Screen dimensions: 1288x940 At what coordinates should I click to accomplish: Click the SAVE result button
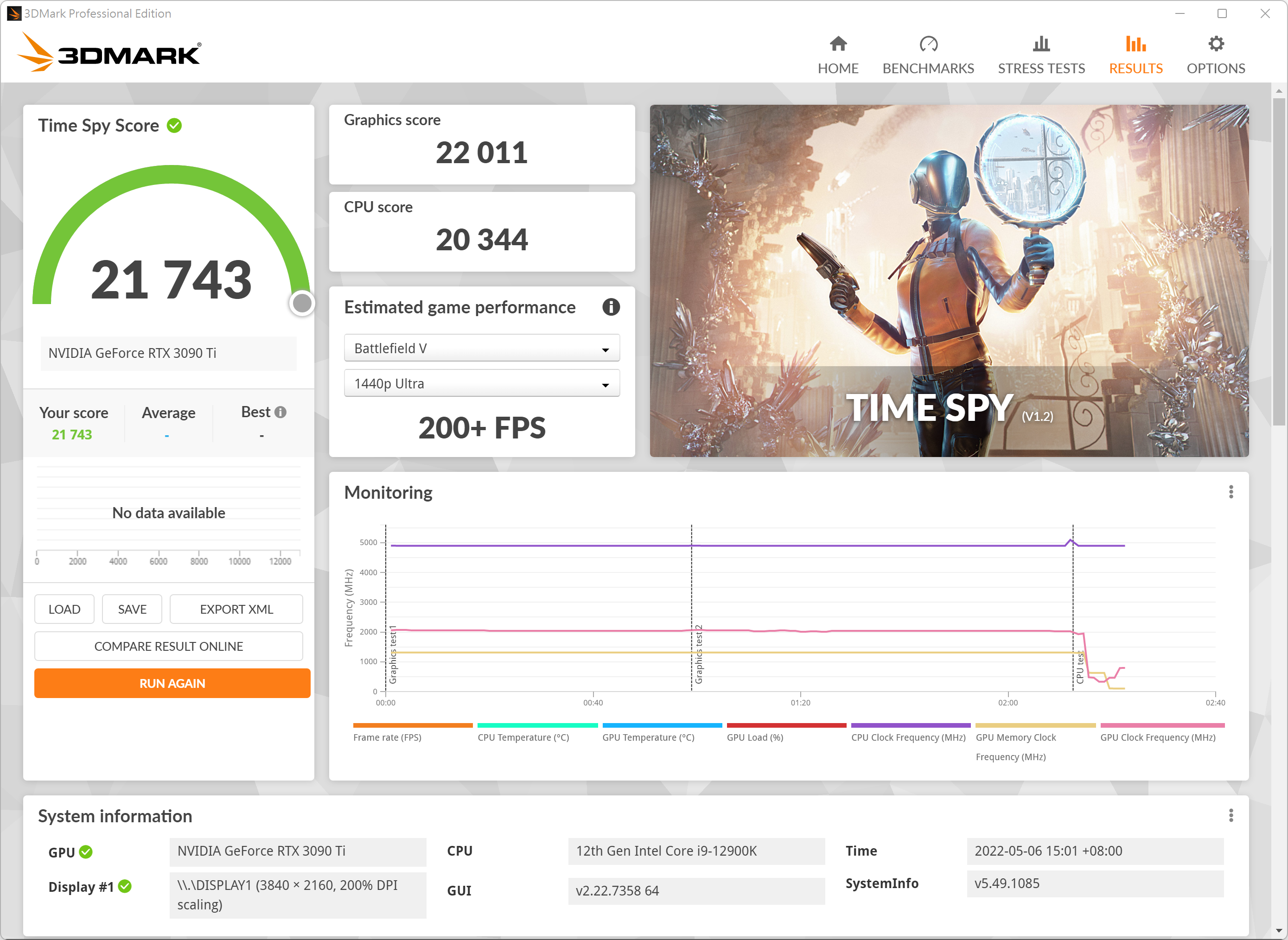pos(132,609)
